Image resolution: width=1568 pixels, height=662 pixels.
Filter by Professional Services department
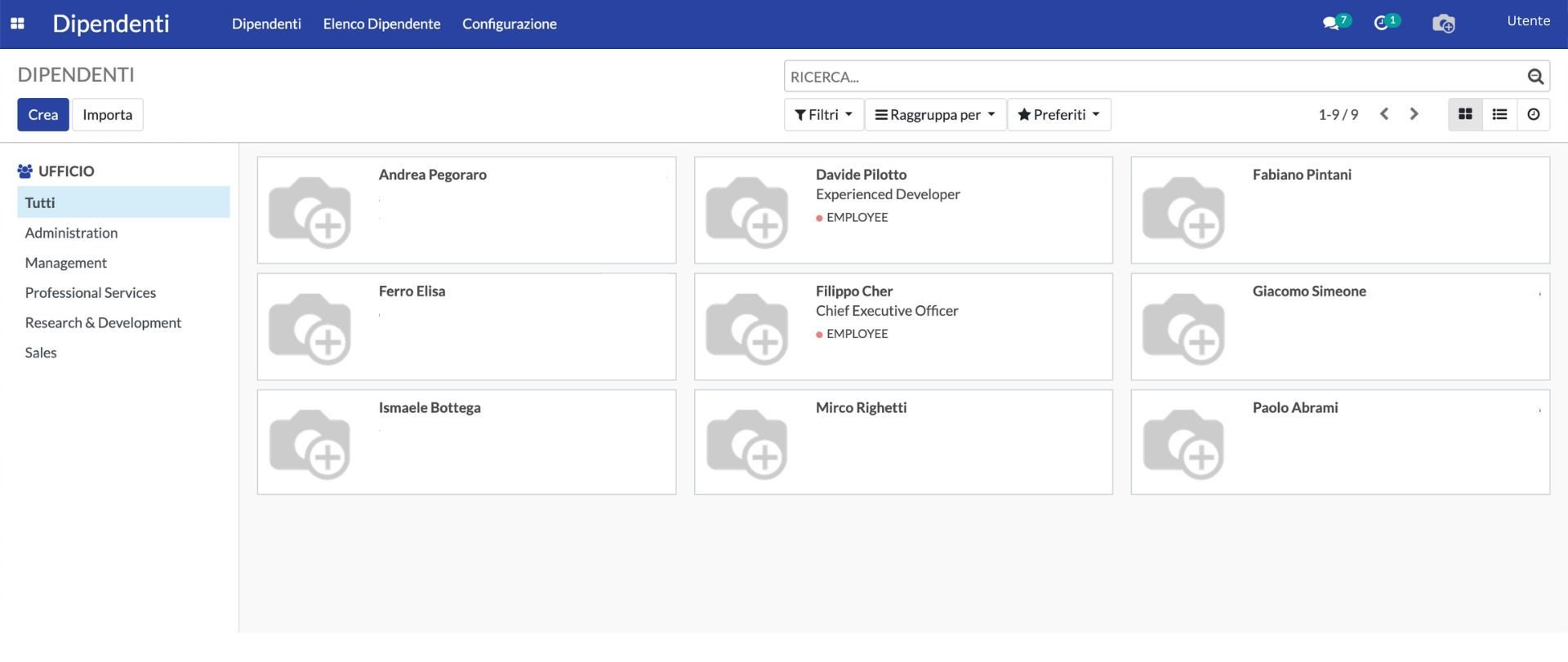pyautogui.click(x=90, y=292)
